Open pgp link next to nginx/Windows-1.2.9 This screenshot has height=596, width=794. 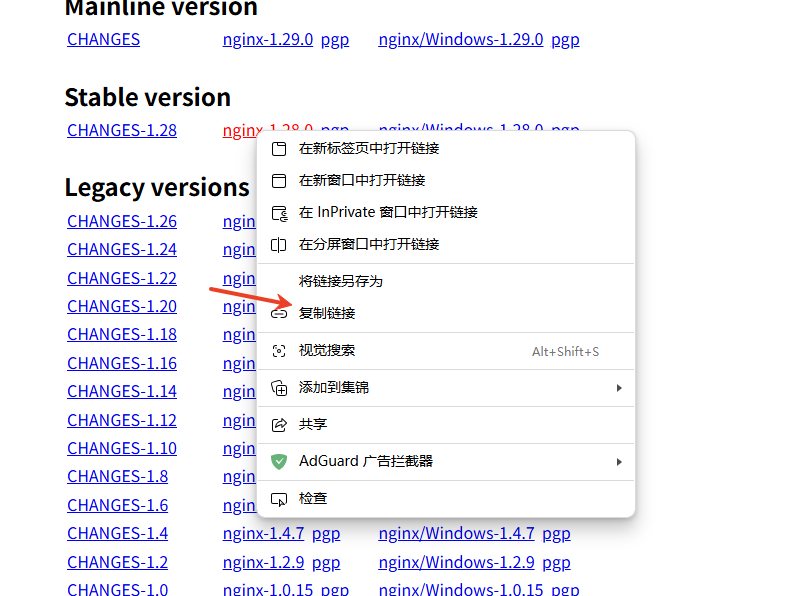pos(557,563)
